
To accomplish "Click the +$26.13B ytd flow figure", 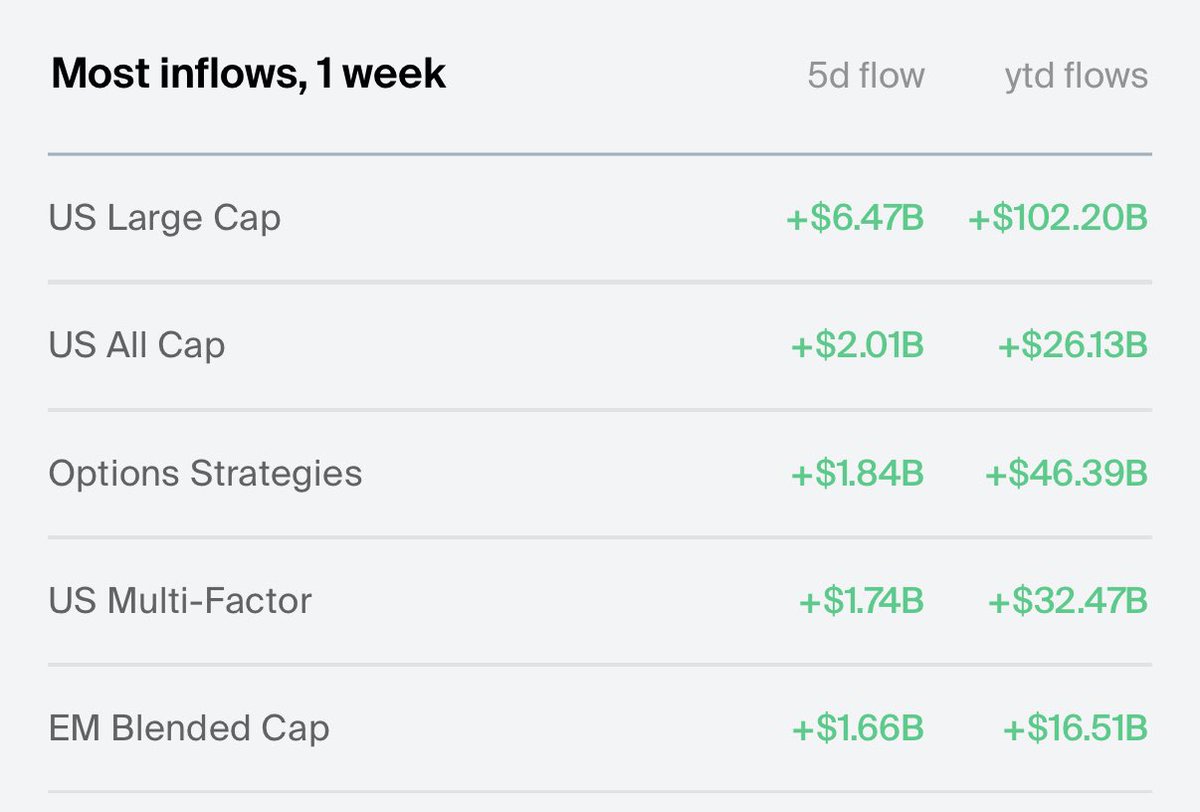I will [x=1073, y=346].
